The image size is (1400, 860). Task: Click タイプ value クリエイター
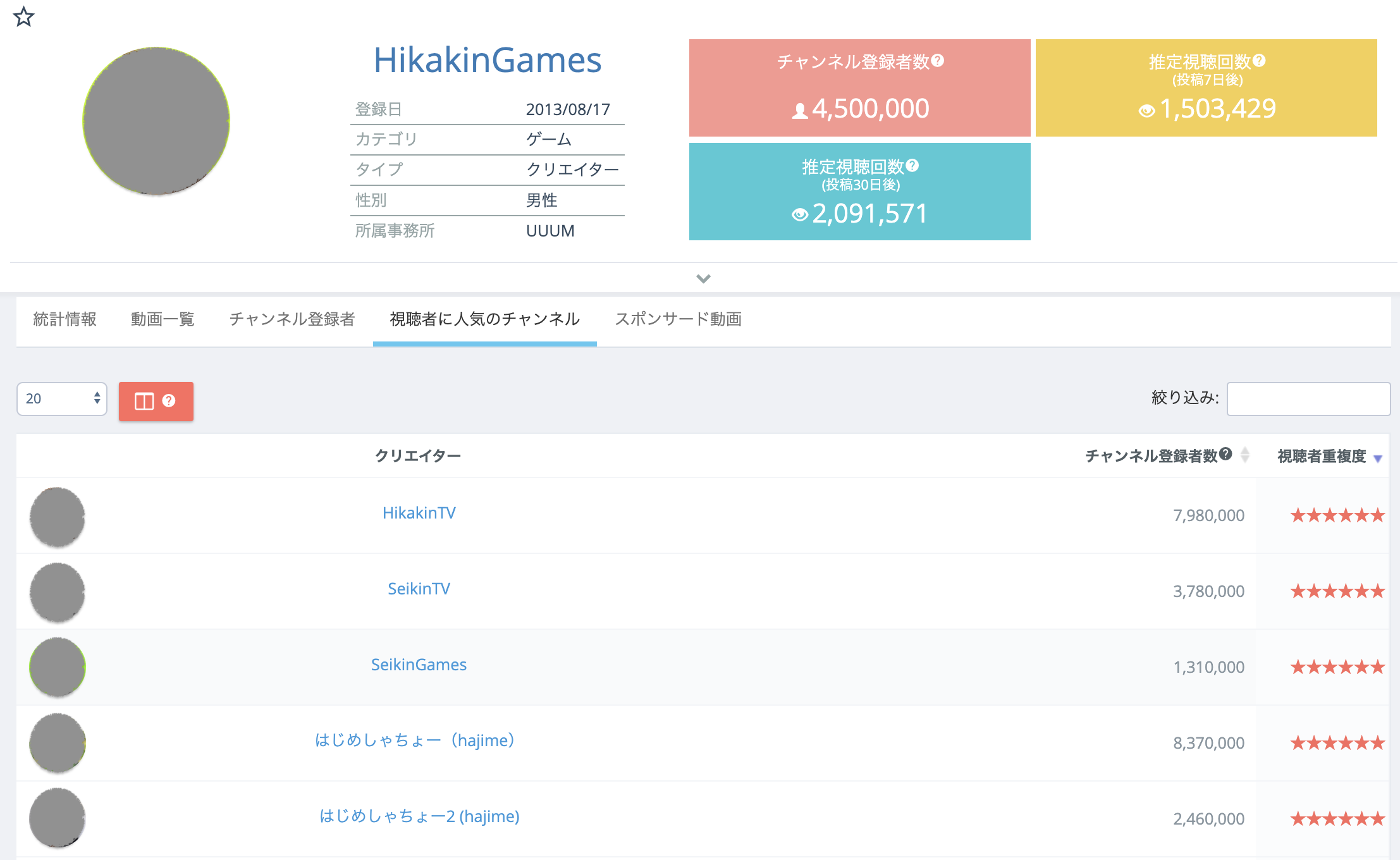pos(572,169)
